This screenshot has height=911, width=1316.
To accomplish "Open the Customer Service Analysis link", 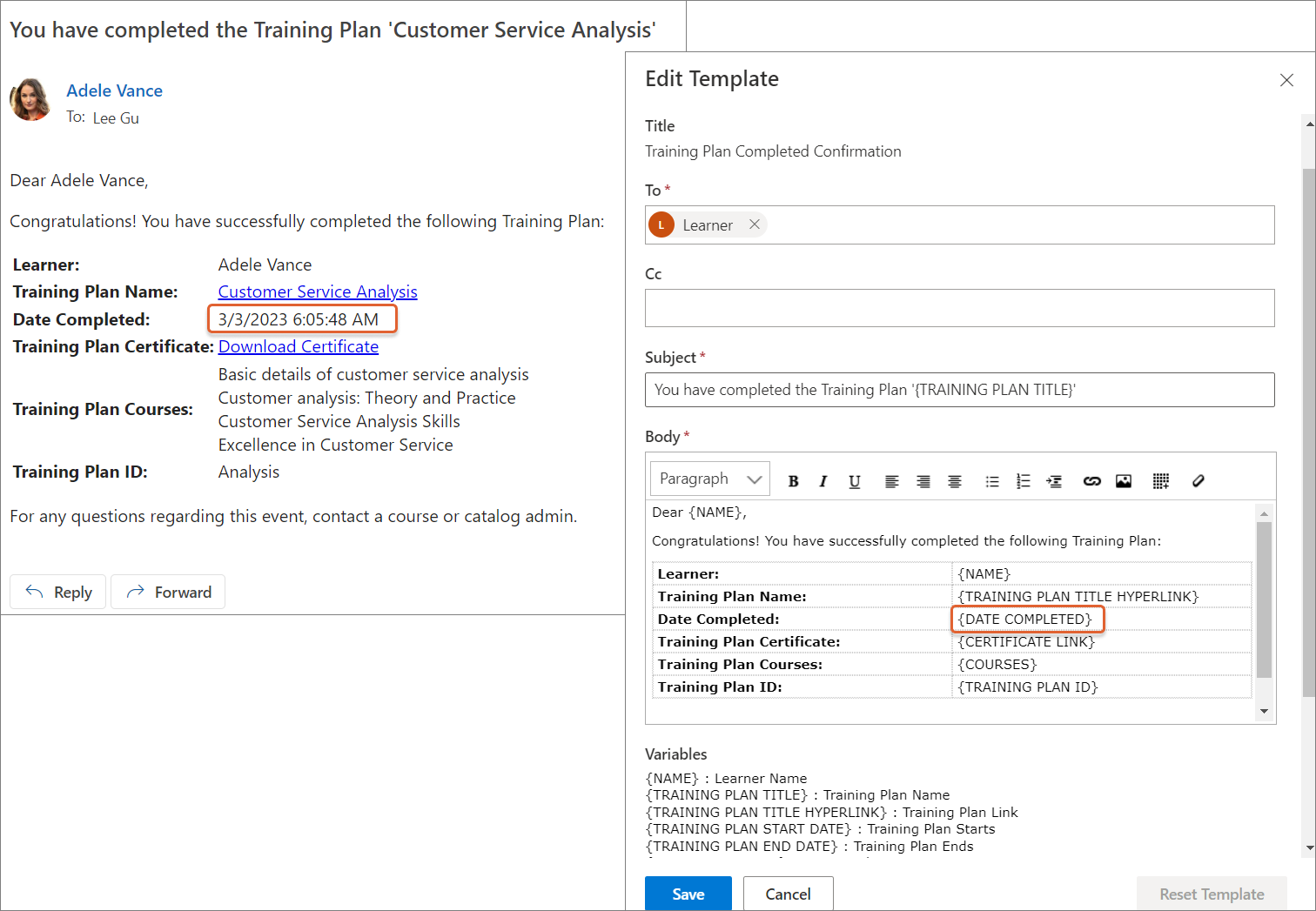I will [x=318, y=292].
